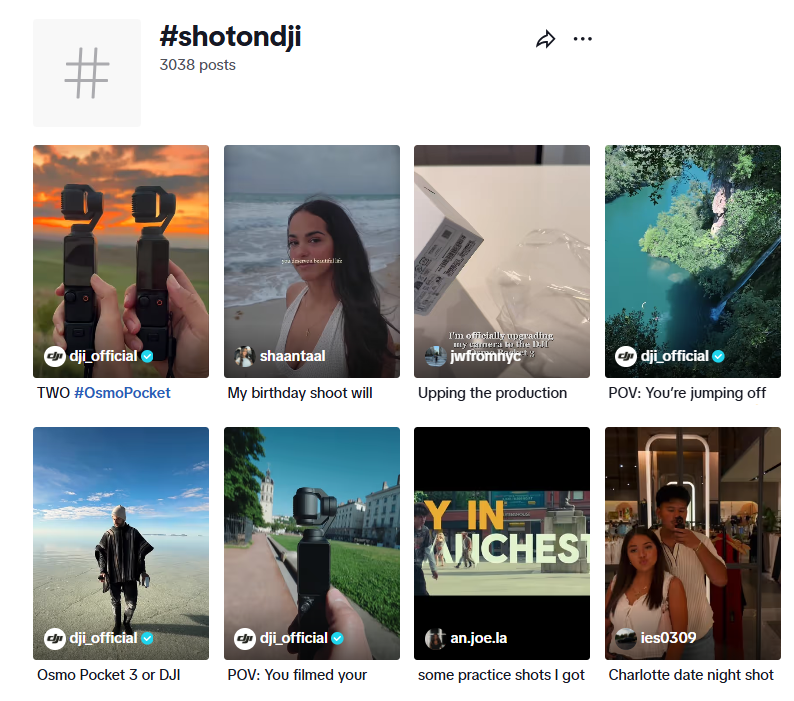Viewport: 794px width, 701px height.
Task: Click jwfromnyc's profile avatar
Action: [435, 356]
